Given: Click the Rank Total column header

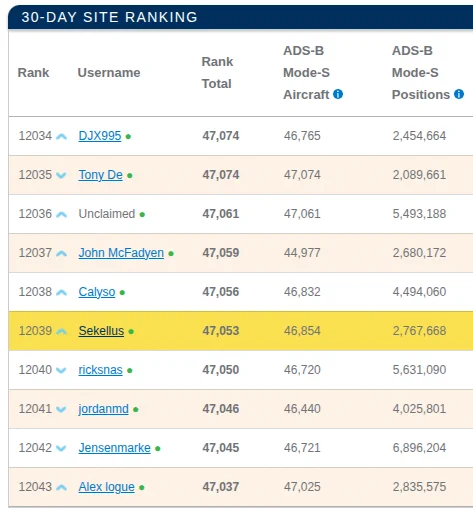Looking at the screenshot, I should 217,73.
